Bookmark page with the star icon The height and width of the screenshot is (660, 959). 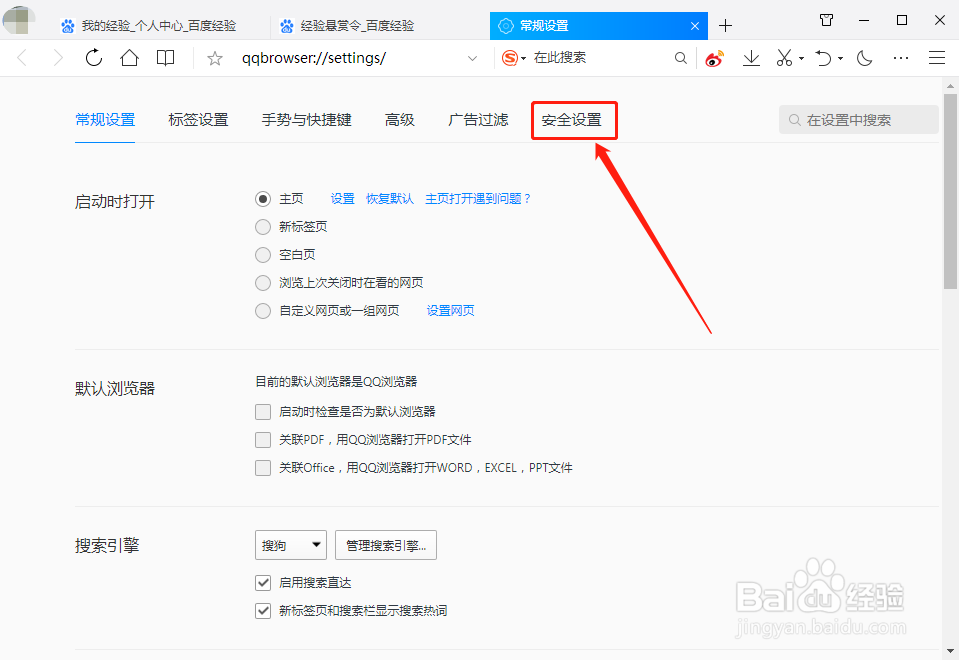click(x=214, y=58)
